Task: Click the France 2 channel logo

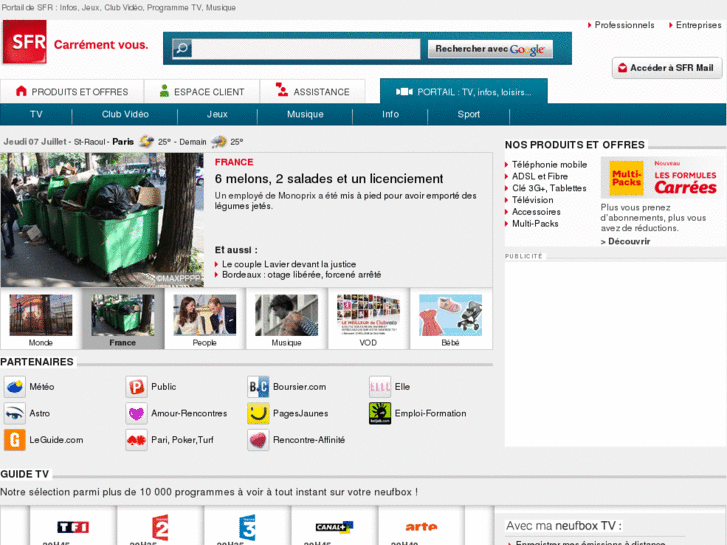Action: (160, 527)
